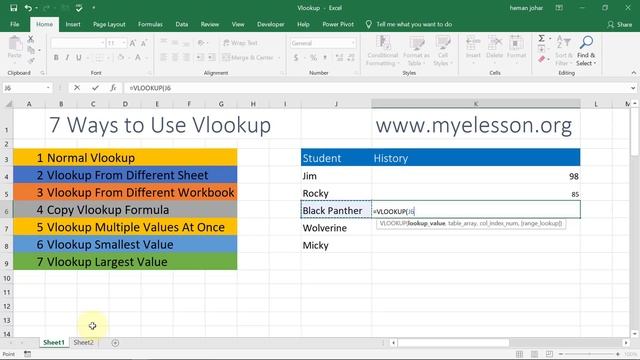Switch to Normal view icon in status bar
This screenshot has width=640, height=360.
pos(519,354)
